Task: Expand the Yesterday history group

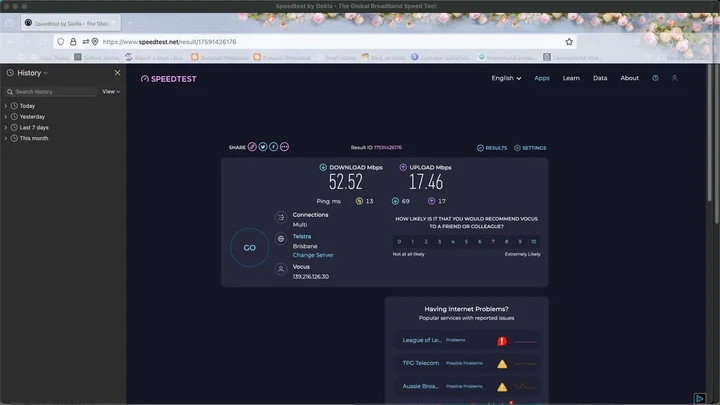Action: (x=31, y=116)
